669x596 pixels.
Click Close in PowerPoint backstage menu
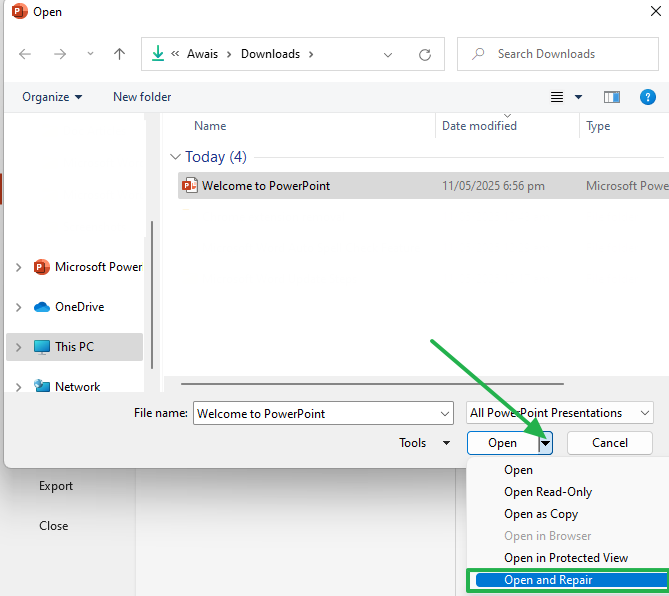[x=53, y=526]
